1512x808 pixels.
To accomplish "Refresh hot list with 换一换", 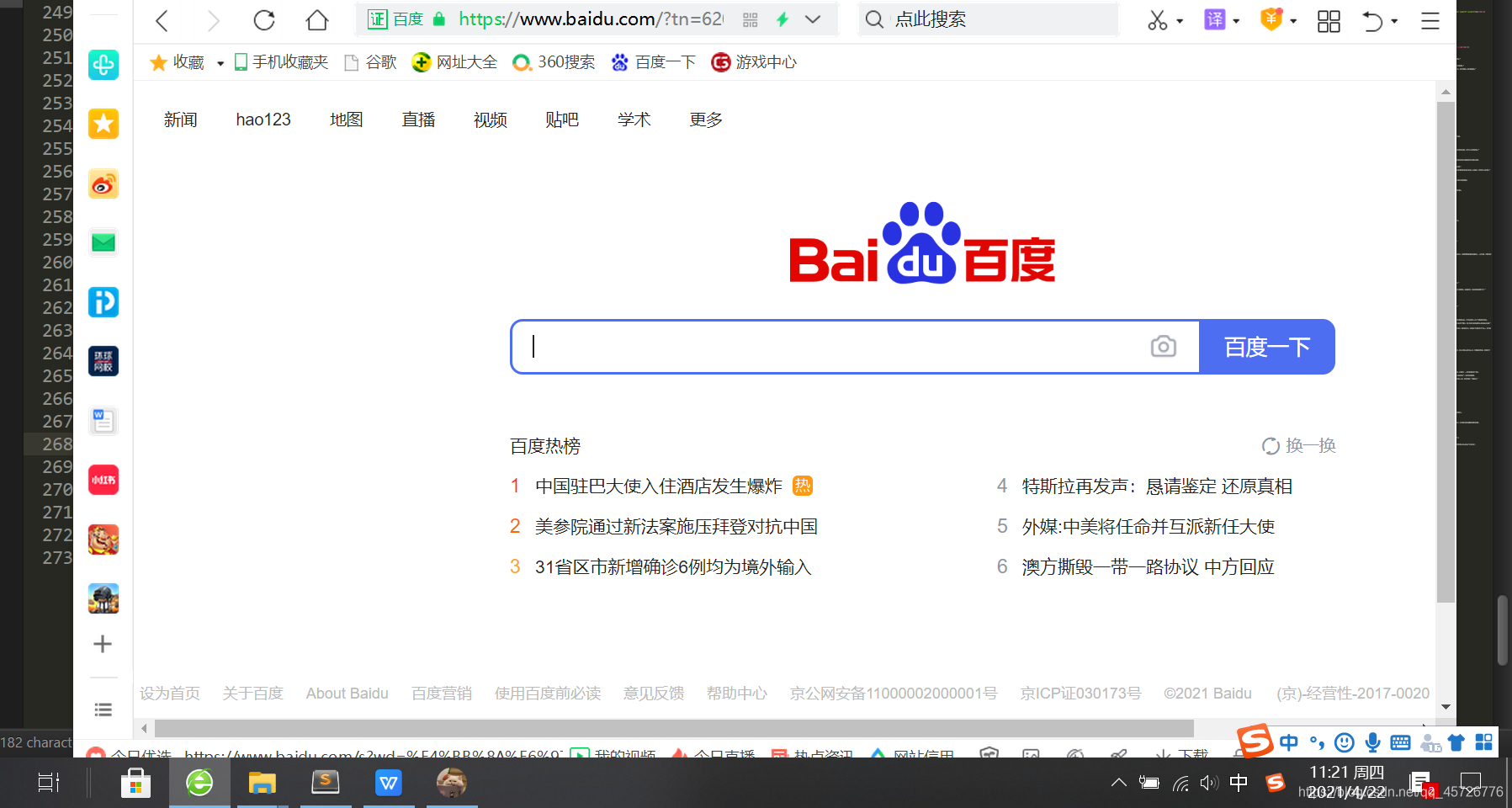I will coord(1299,445).
